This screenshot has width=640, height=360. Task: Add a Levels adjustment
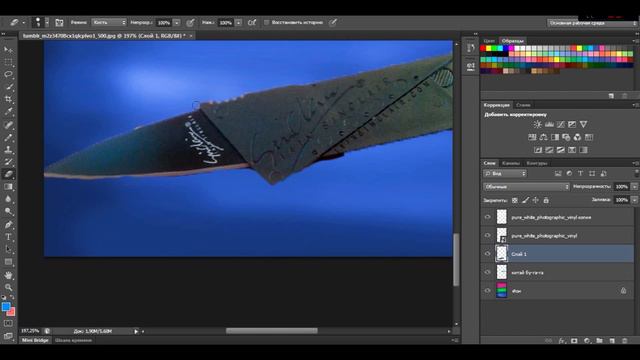[x=549, y=124]
